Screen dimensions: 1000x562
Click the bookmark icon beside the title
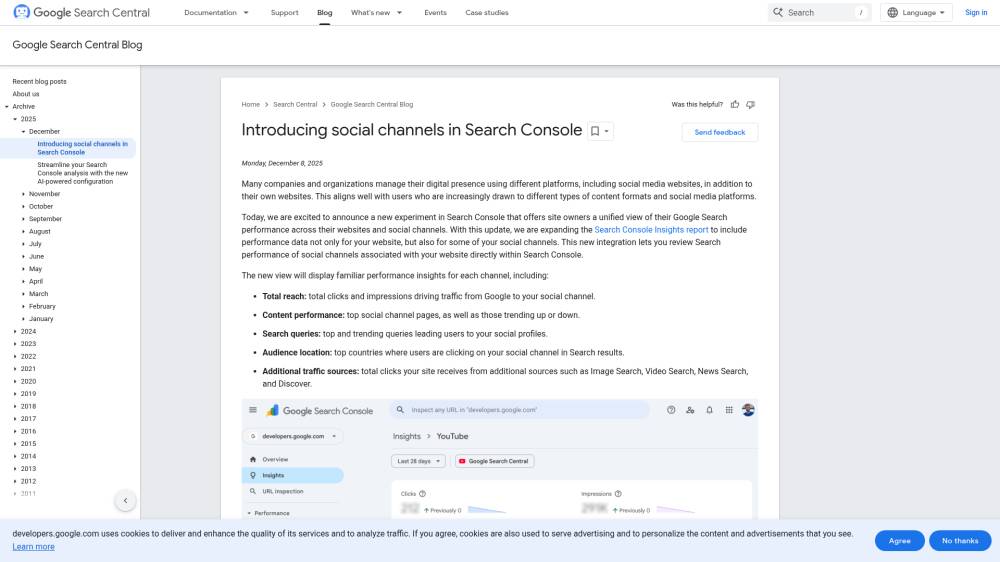594,131
